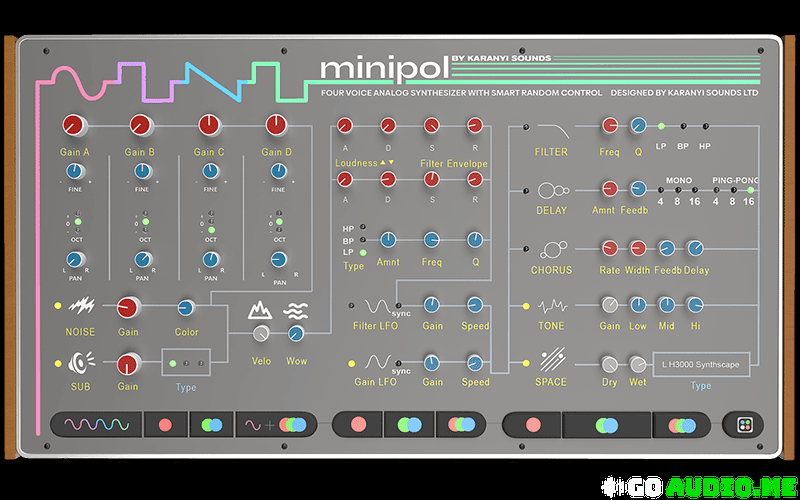This screenshot has height=500, width=800.
Task: Click the Gain C knob
Action: point(210,125)
